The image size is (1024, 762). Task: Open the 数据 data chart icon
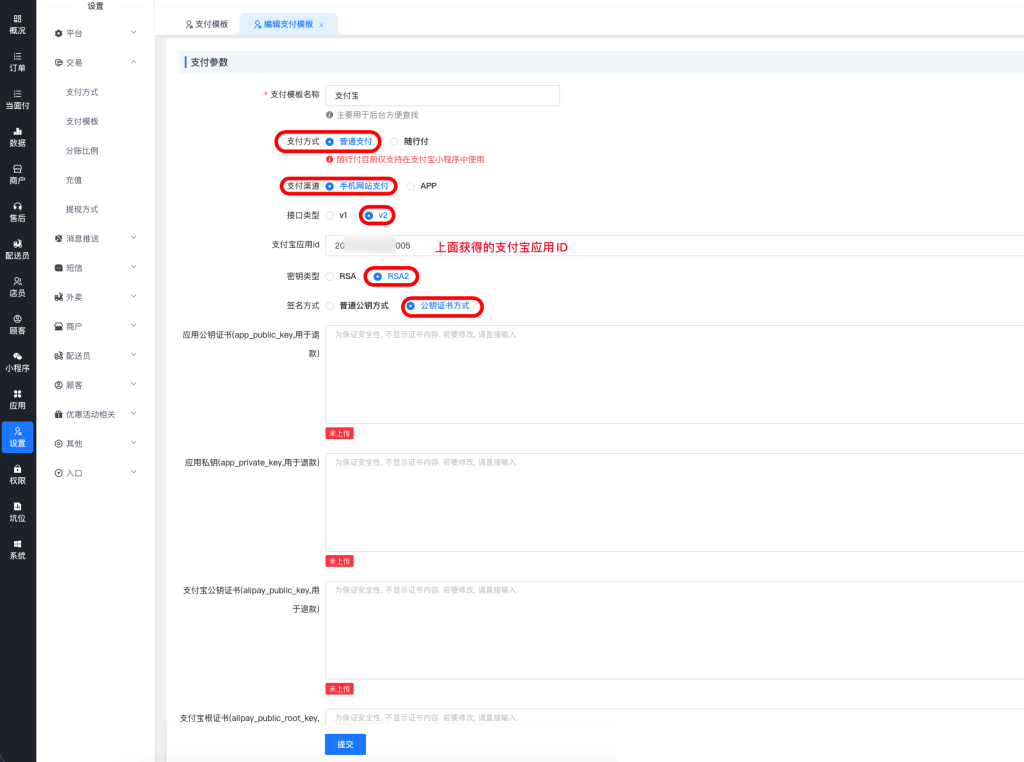17,136
